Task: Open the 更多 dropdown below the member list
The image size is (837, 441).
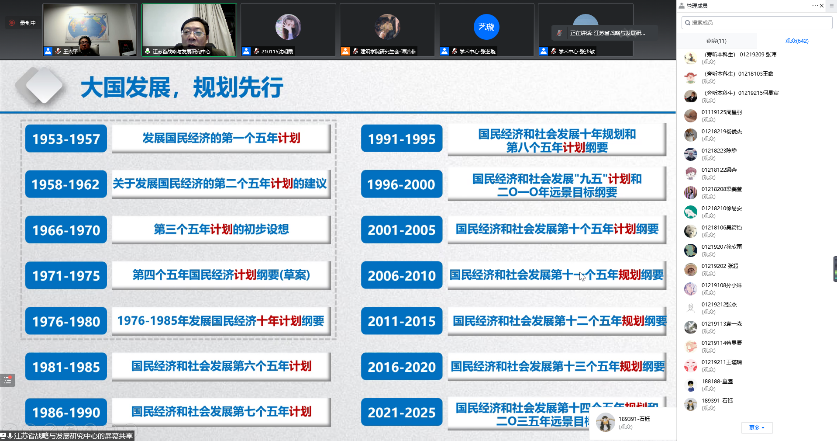Action: click(x=759, y=427)
